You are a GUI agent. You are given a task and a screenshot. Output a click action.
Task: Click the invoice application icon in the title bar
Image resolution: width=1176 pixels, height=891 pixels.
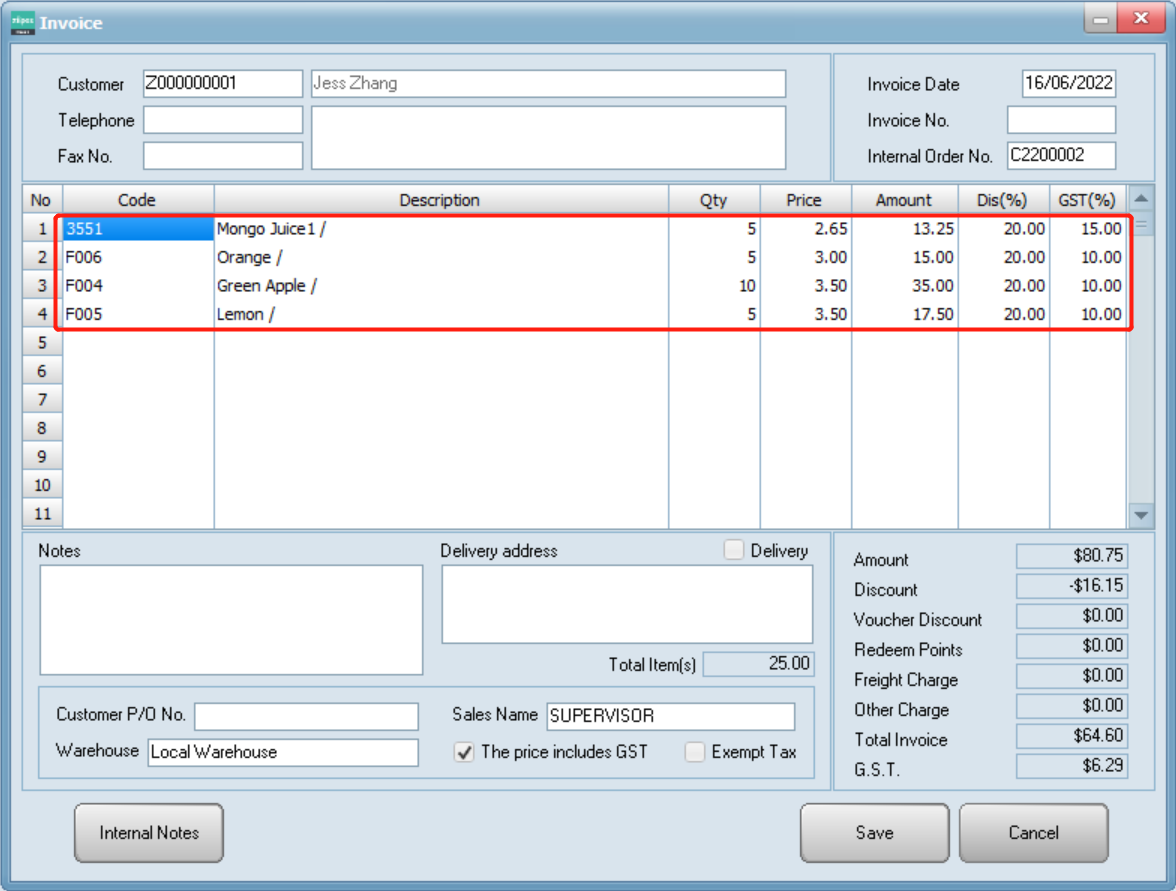[x=22, y=21]
